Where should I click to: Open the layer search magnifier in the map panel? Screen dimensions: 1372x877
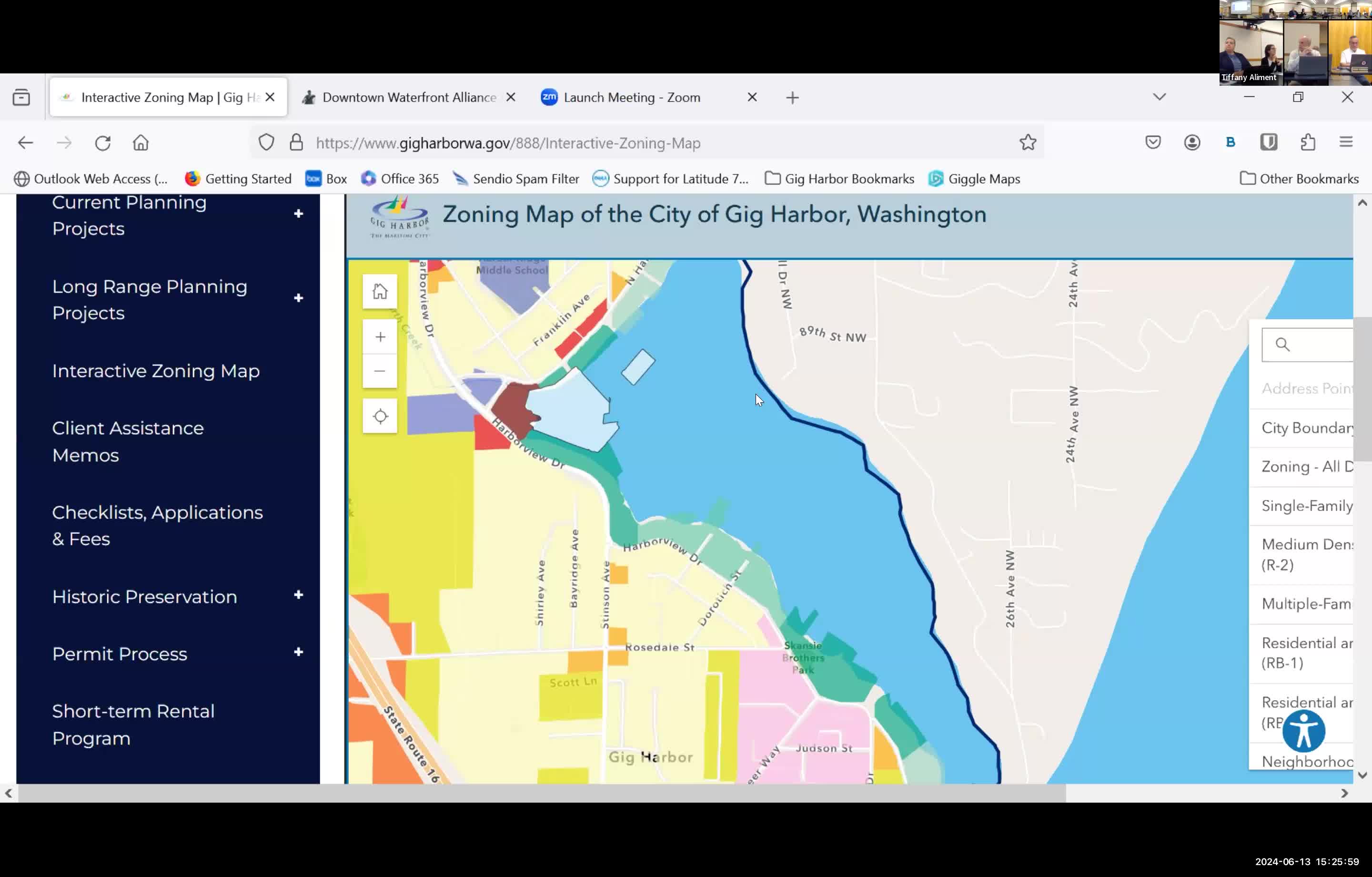pos(1282,345)
